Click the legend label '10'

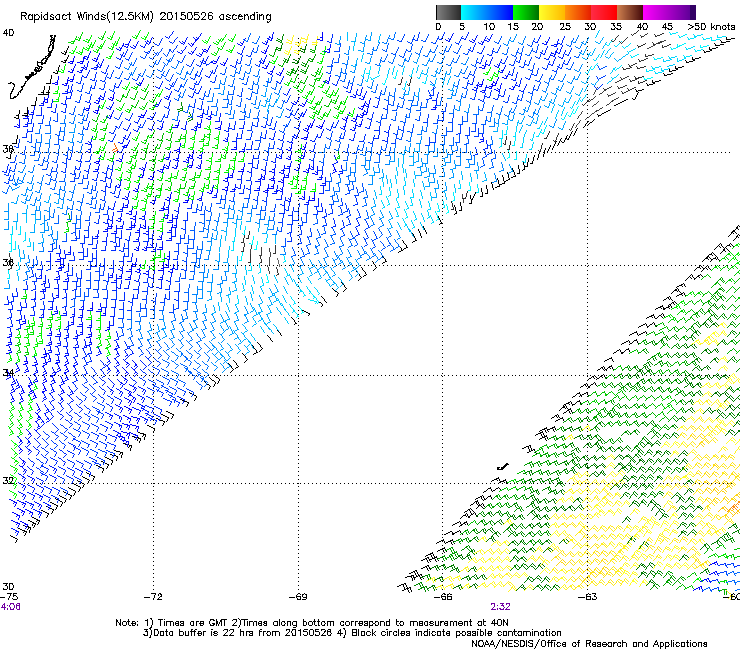tap(489, 27)
